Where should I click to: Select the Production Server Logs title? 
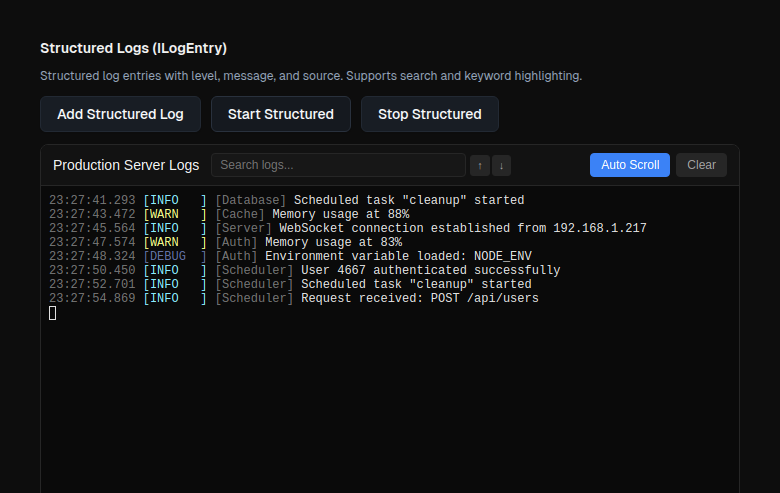point(126,165)
